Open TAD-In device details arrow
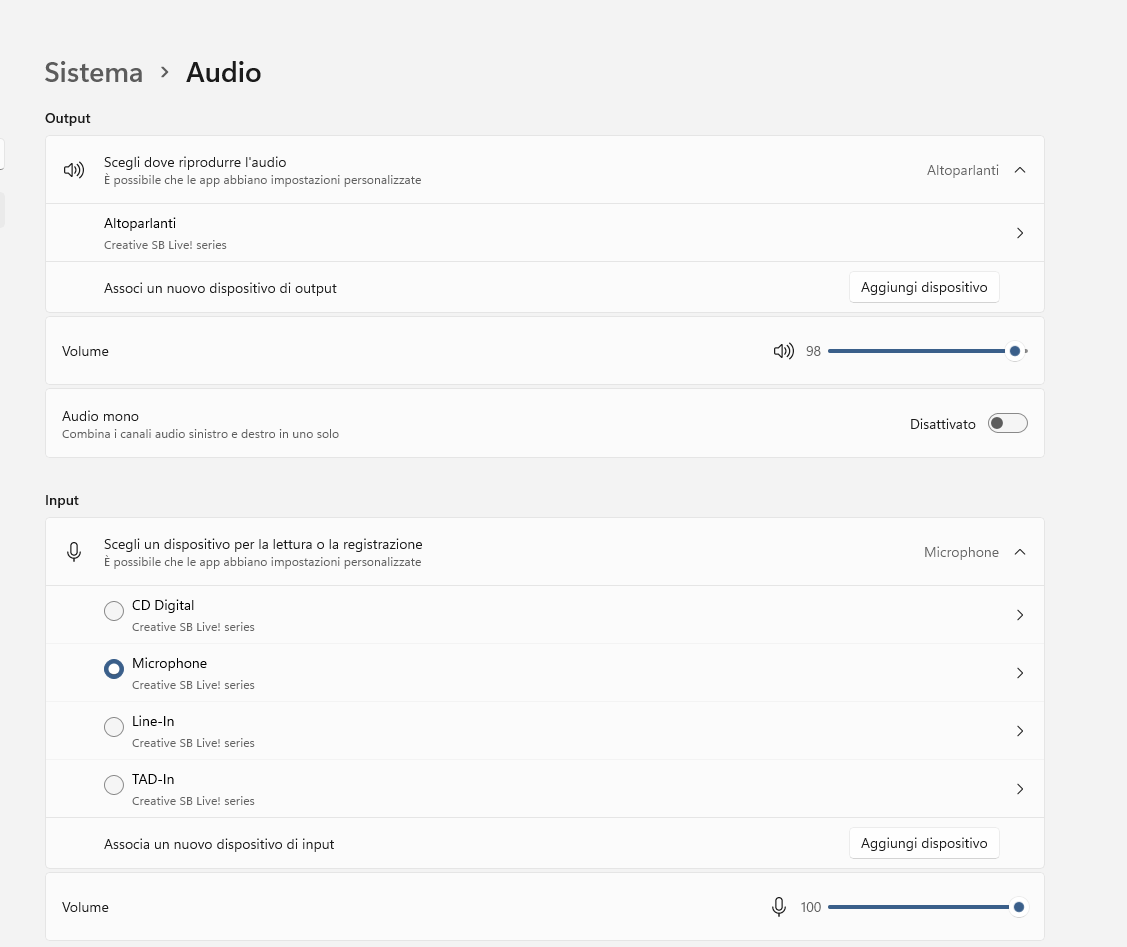 point(1020,789)
